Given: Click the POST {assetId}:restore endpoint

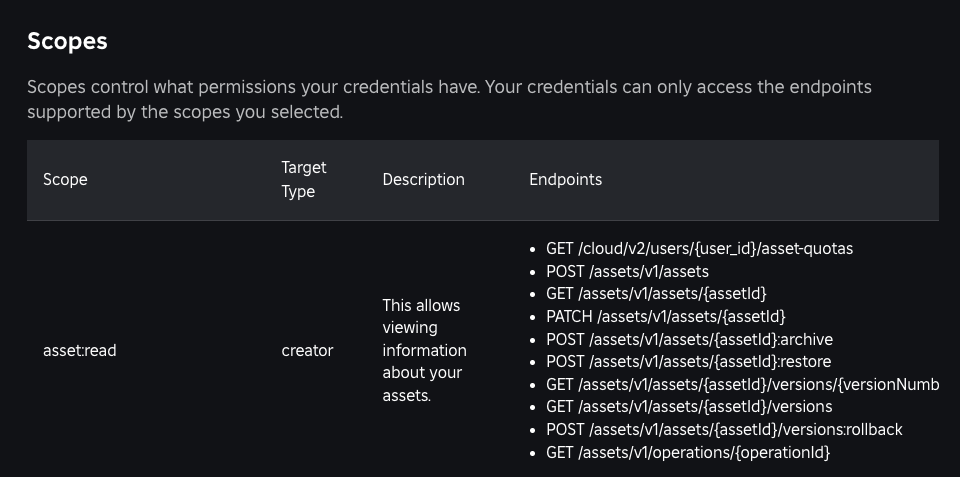Looking at the screenshot, I should tap(688, 361).
